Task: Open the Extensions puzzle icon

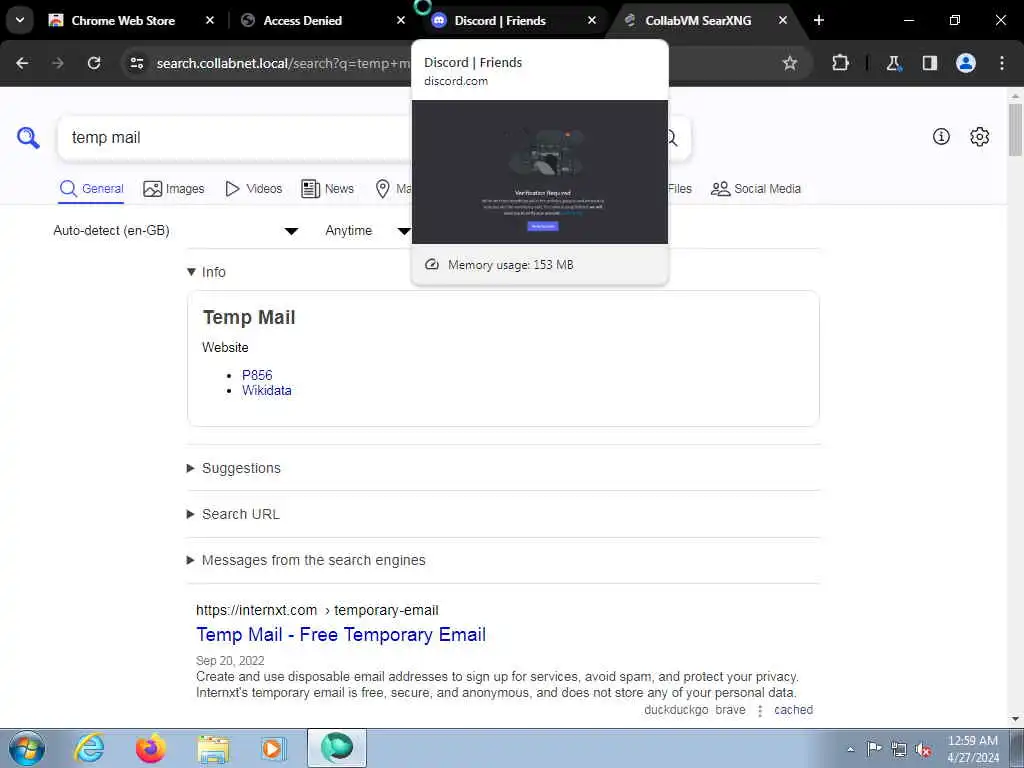Action: click(x=840, y=63)
